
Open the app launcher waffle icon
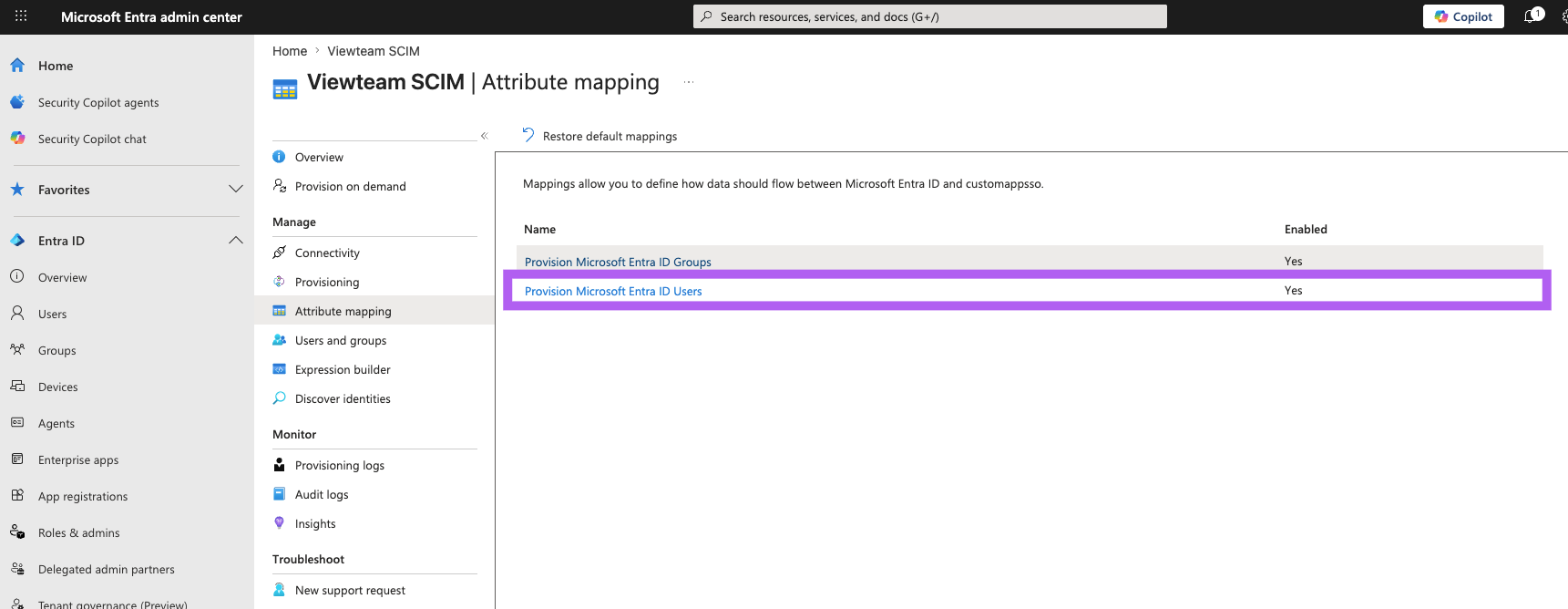point(21,16)
